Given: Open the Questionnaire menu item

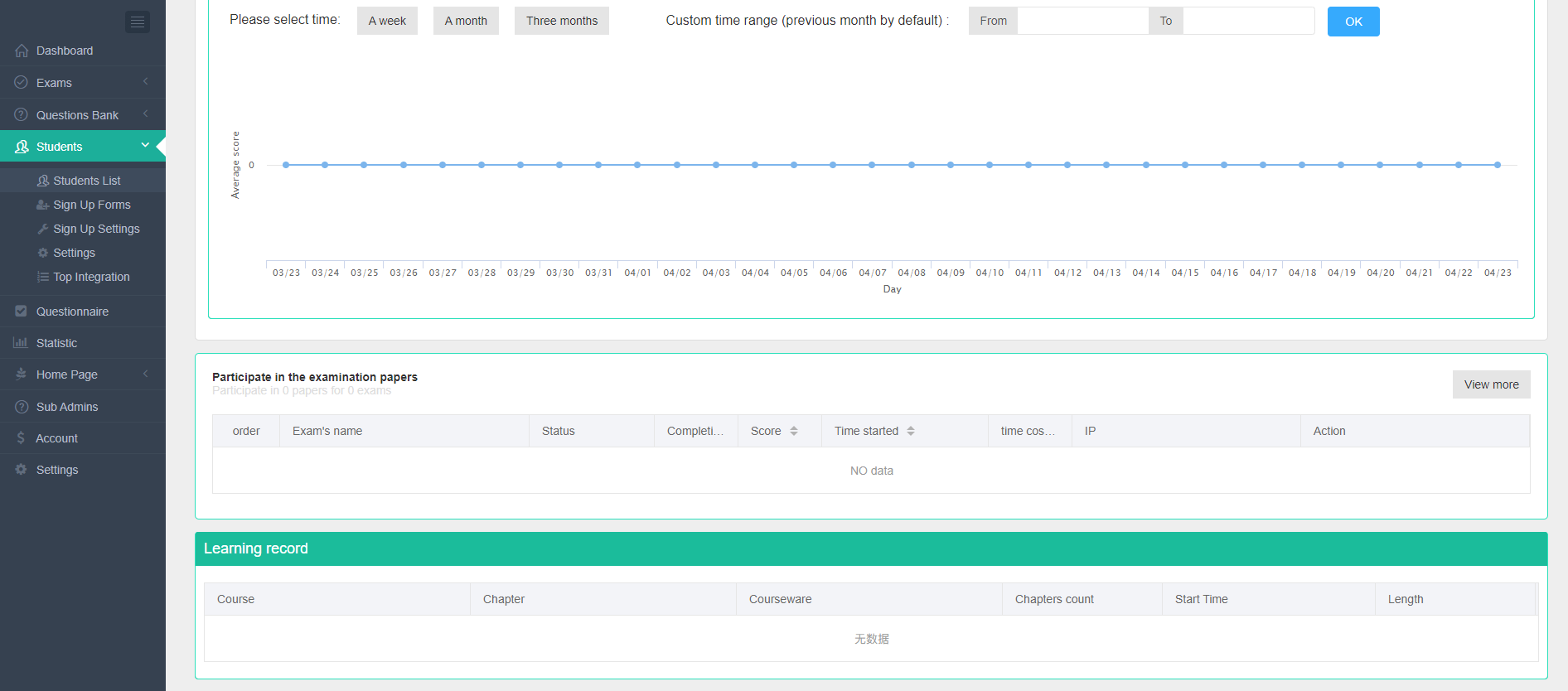Looking at the screenshot, I should coord(83,312).
